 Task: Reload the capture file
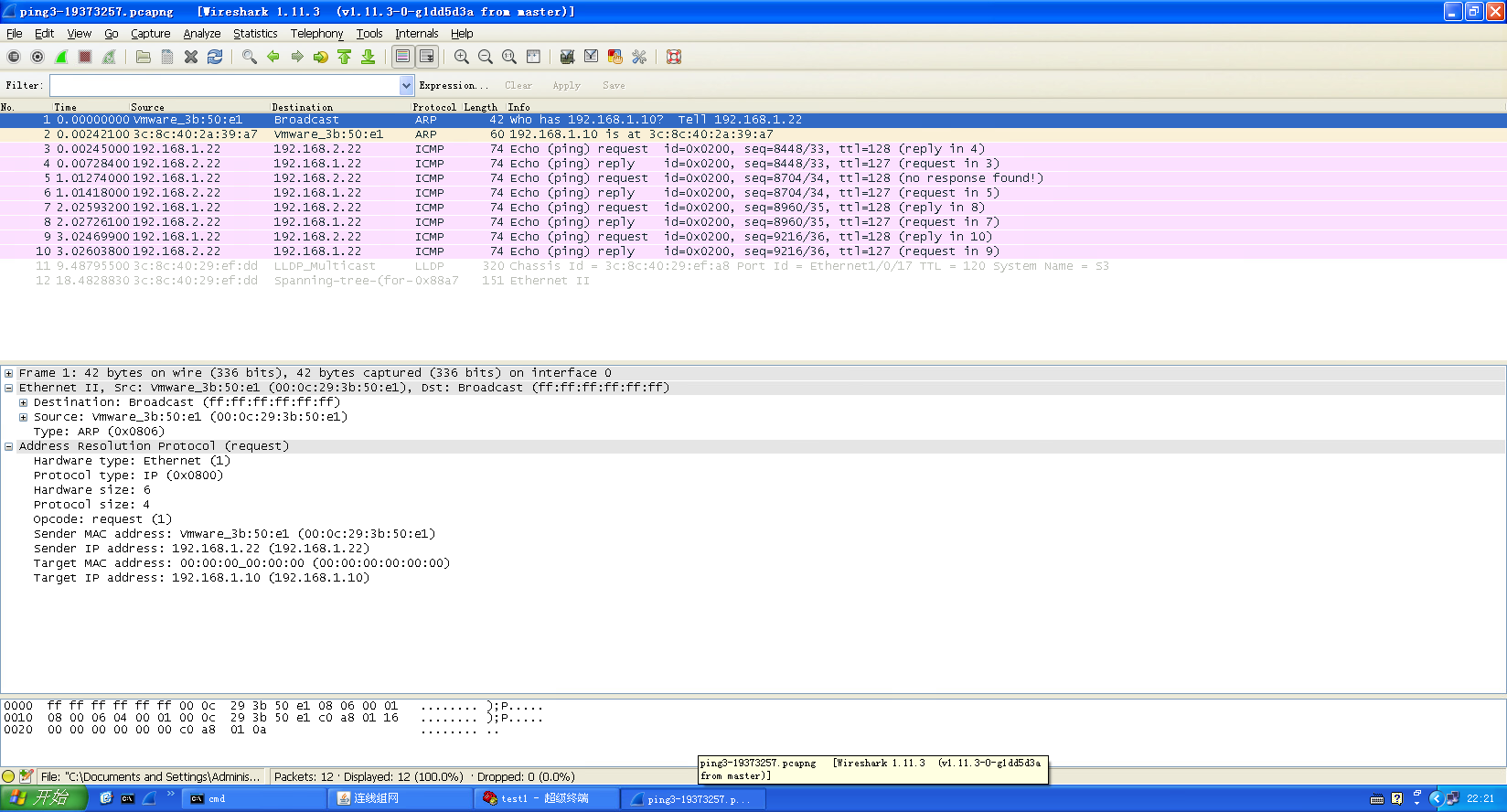click(x=215, y=57)
